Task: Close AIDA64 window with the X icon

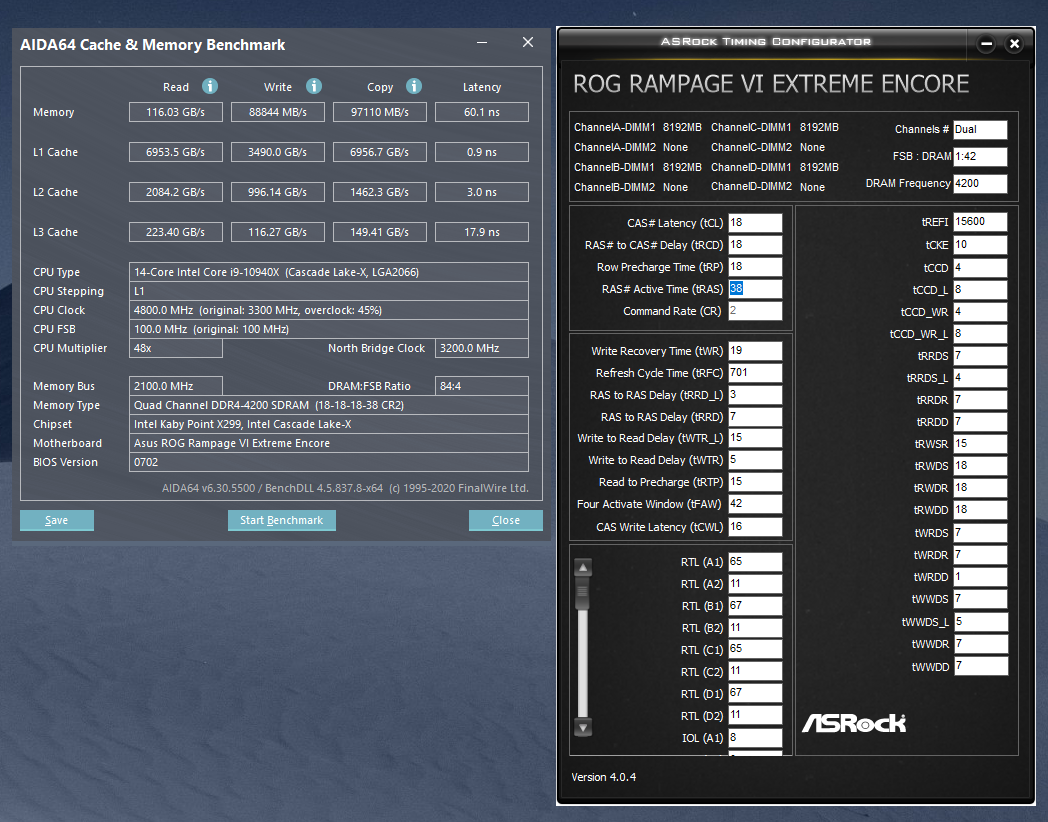Action: [528, 42]
